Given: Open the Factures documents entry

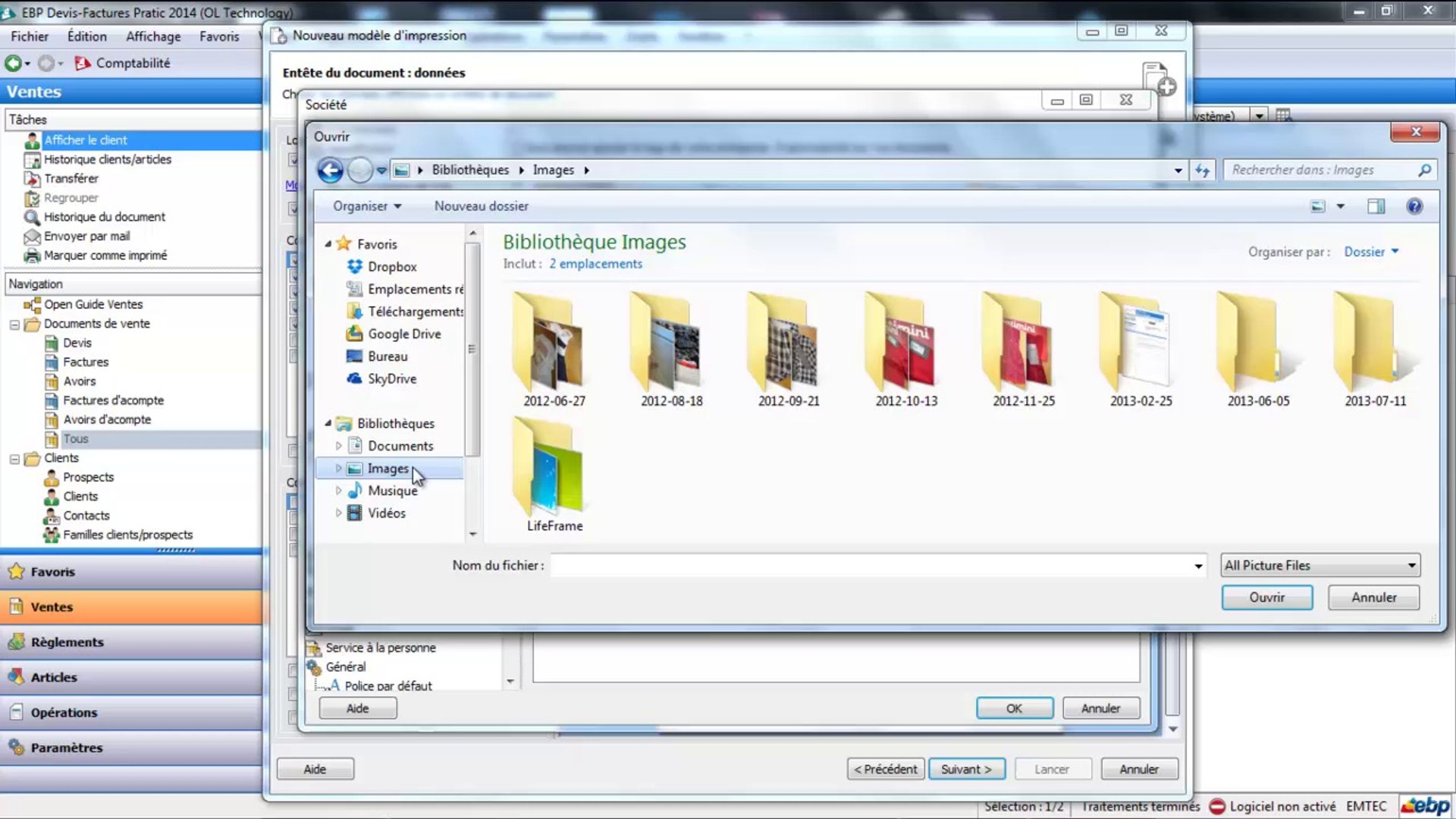Looking at the screenshot, I should coord(85,362).
